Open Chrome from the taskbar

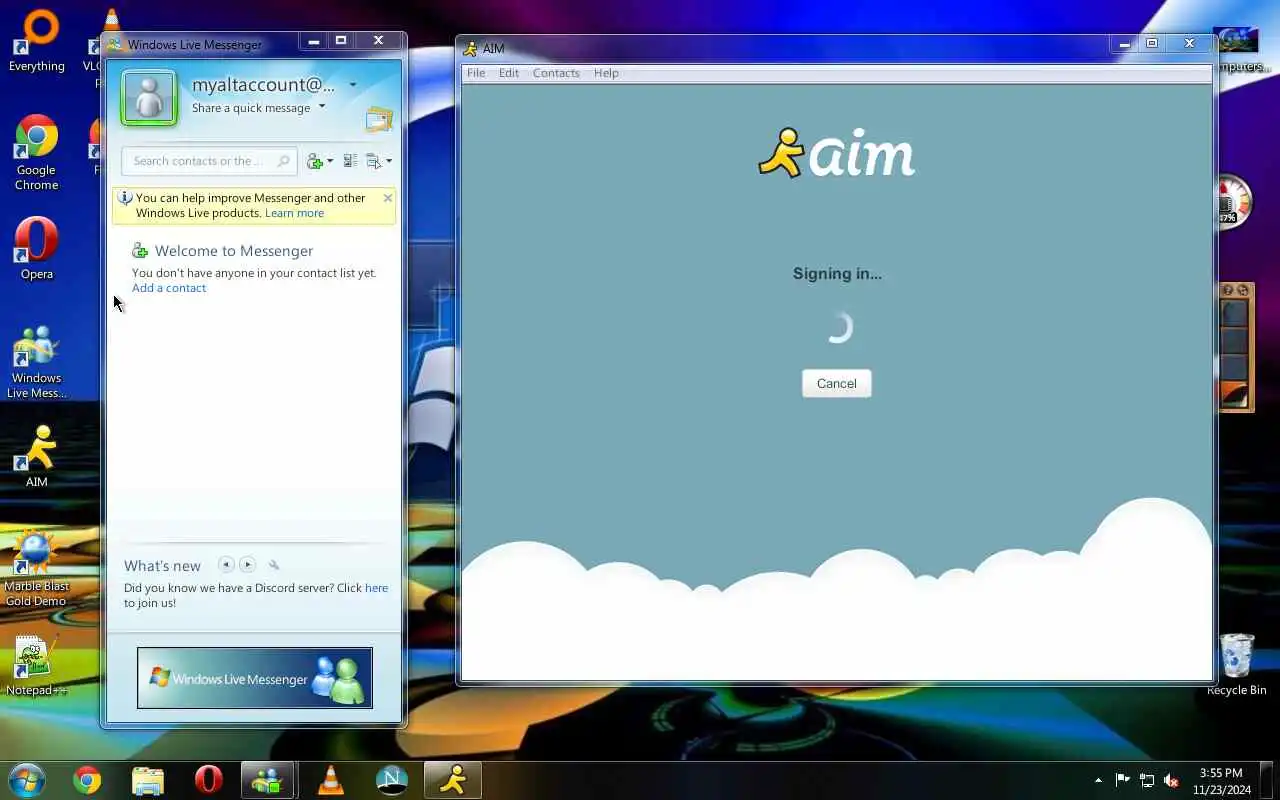[x=87, y=780]
